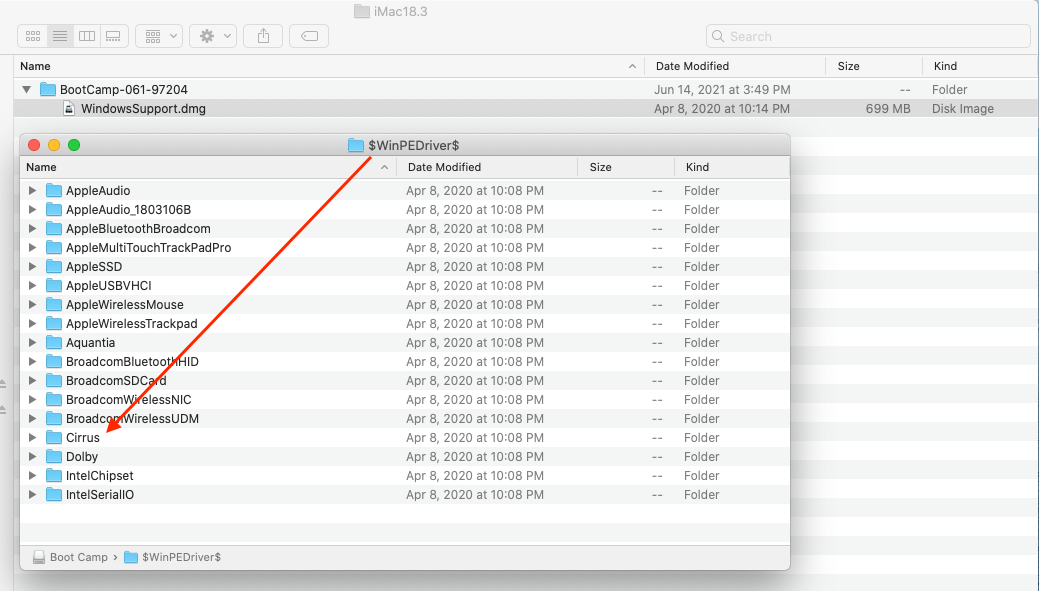Select the IntelChipset folder icon
Screen dimensions: 1039x591
(54, 476)
